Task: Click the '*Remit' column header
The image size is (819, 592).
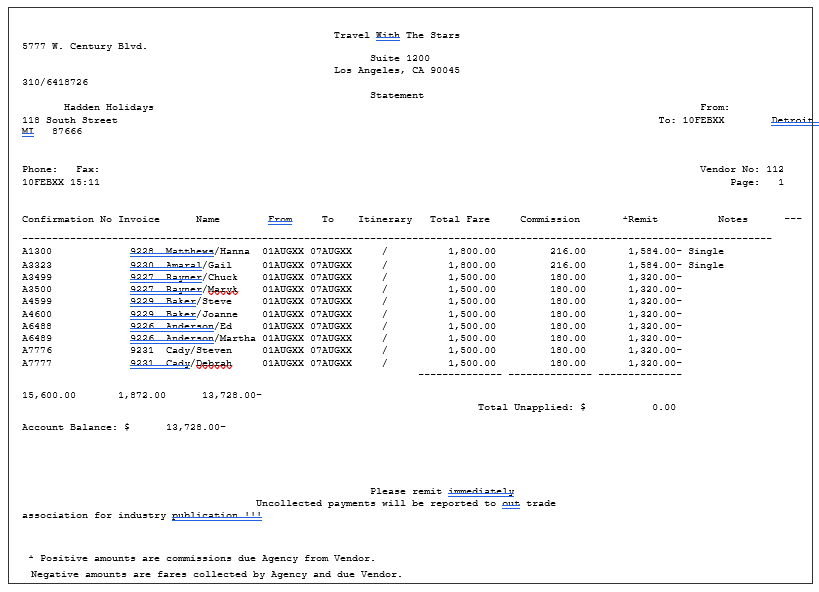Action: click(640, 219)
